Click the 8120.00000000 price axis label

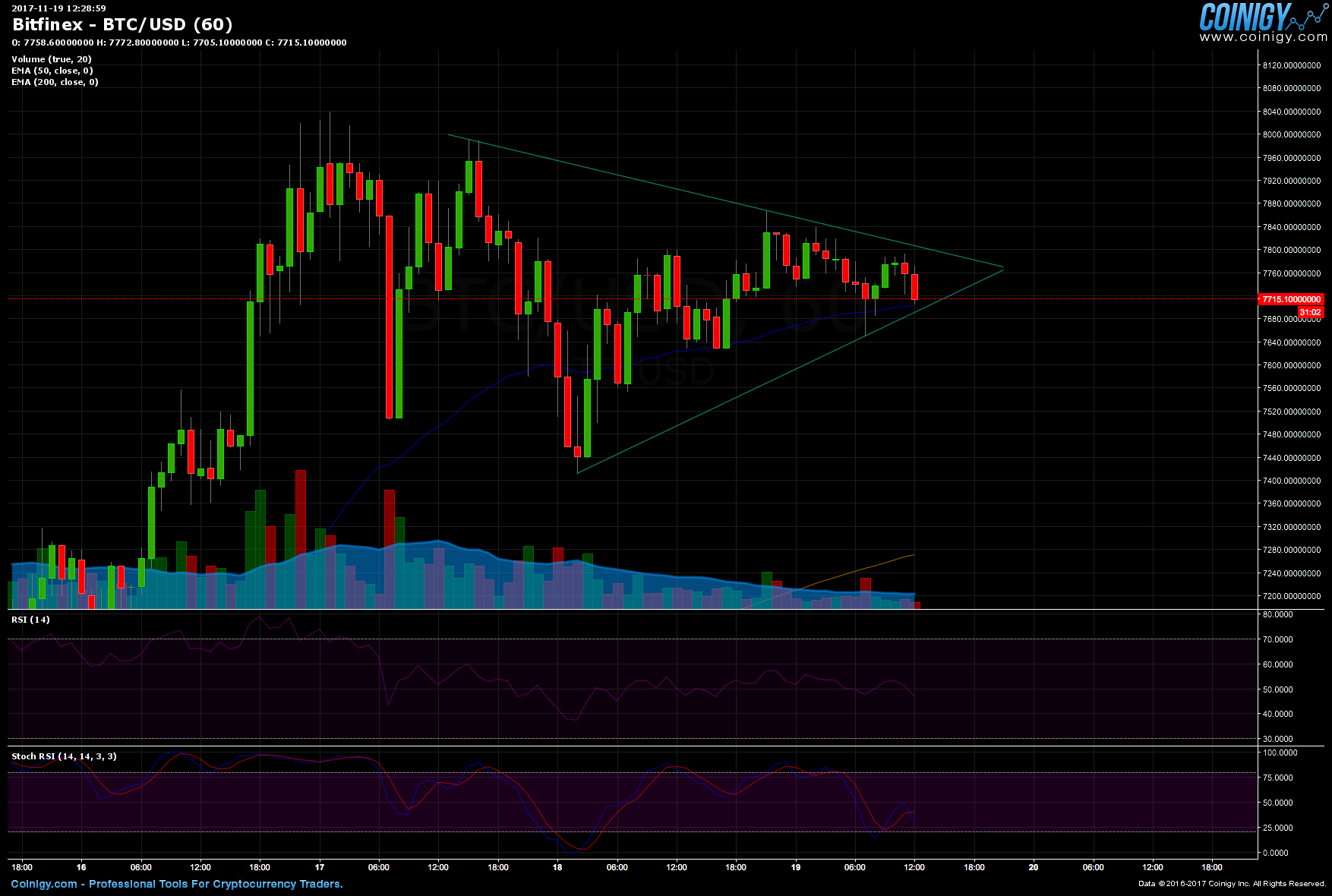click(x=1292, y=65)
